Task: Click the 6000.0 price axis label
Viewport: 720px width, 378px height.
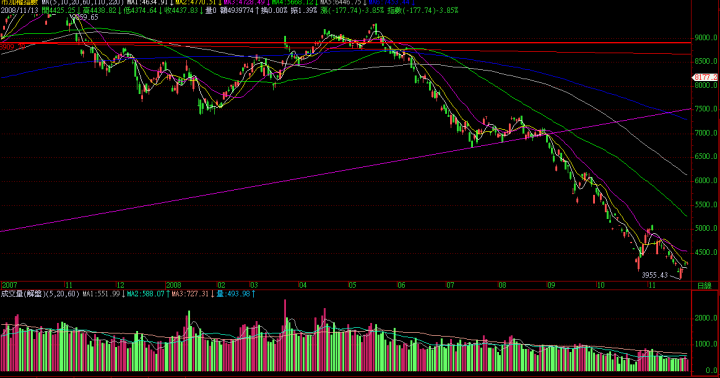Action: click(706, 181)
